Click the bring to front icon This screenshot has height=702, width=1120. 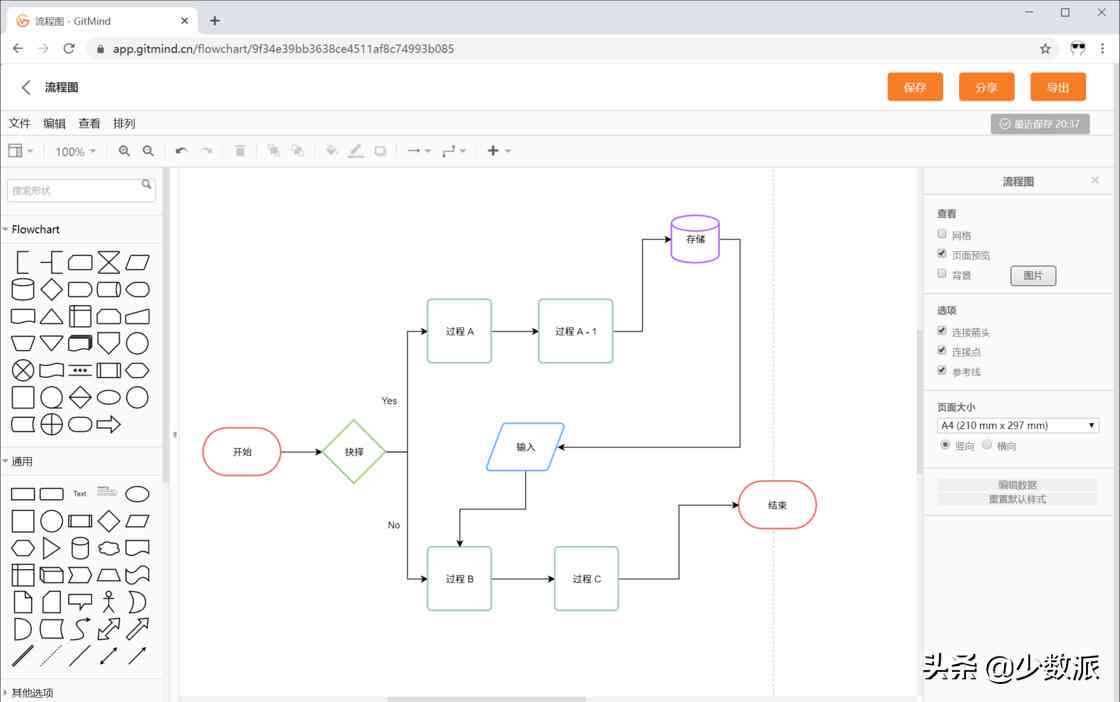273,151
